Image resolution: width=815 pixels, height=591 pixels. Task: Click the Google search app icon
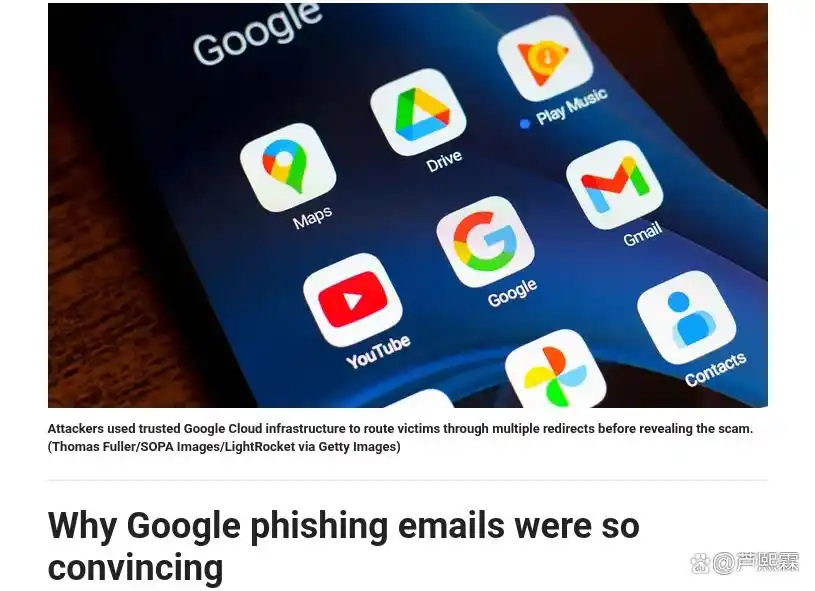click(485, 242)
